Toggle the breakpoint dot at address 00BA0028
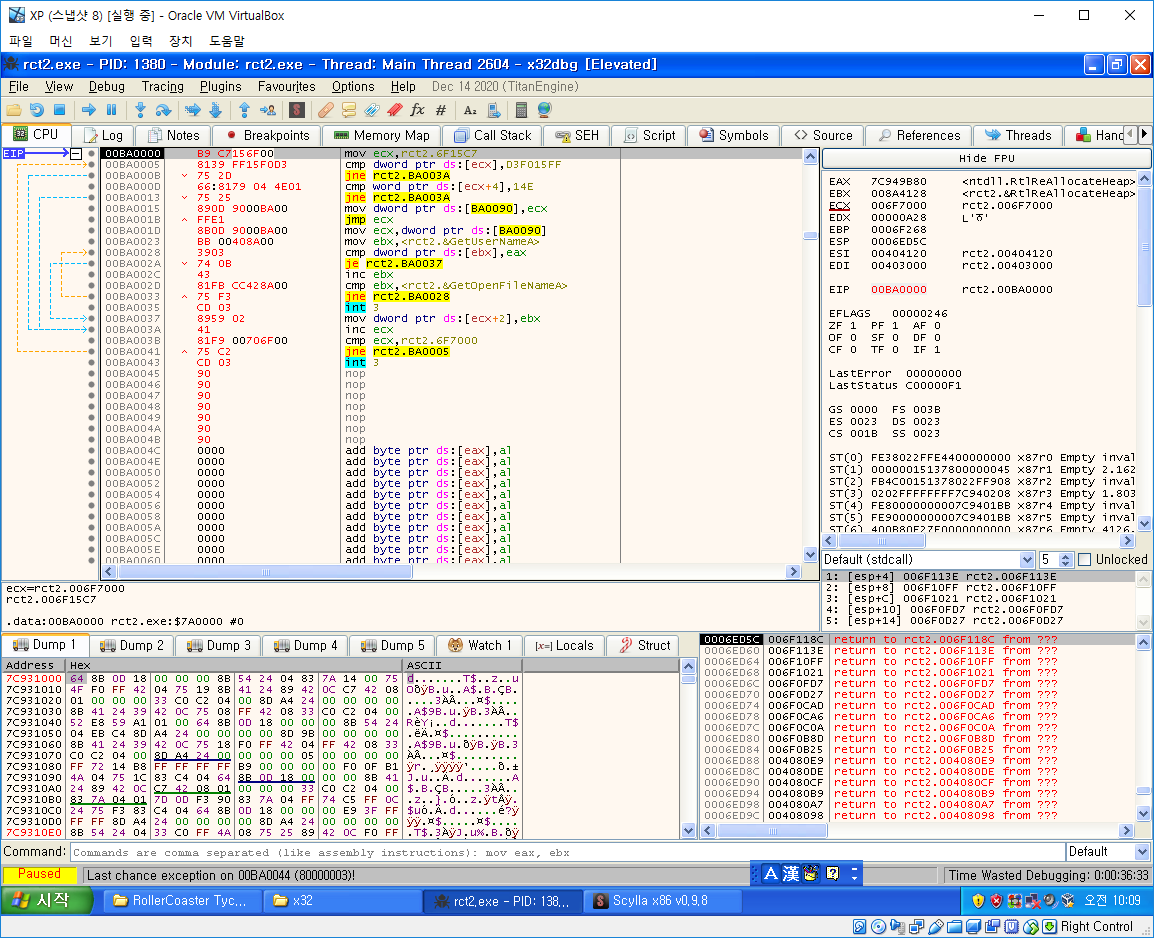Screen dimensions: 1154x938 click(x=91, y=252)
